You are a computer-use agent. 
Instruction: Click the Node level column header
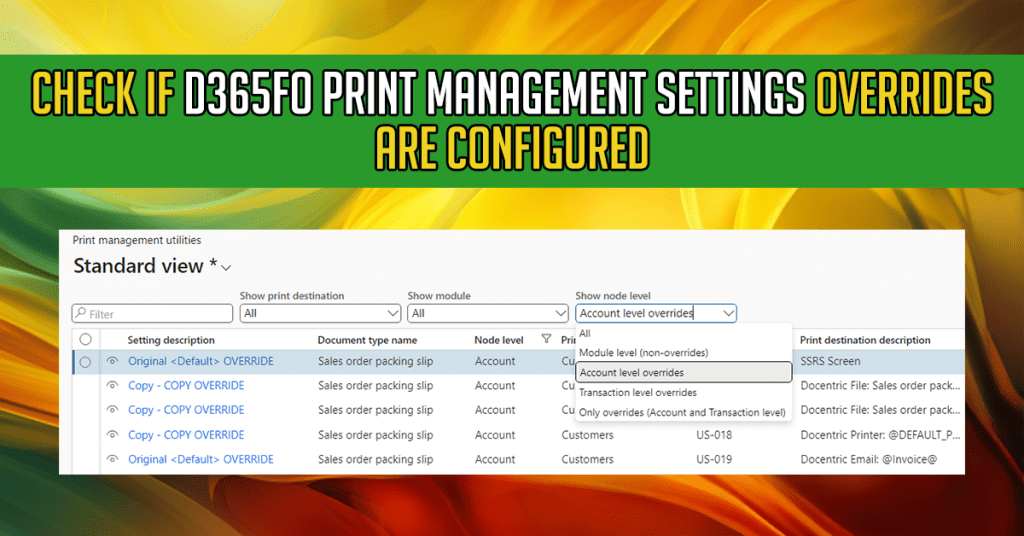coord(499,340)
